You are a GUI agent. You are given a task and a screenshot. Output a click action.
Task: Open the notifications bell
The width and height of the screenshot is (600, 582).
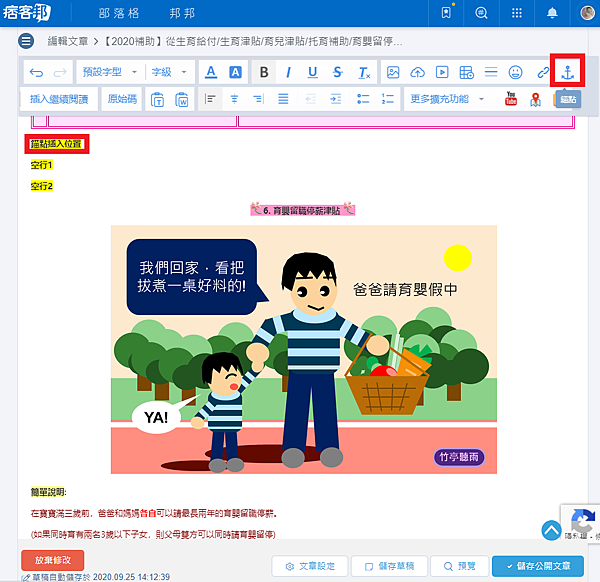(552, 13)
